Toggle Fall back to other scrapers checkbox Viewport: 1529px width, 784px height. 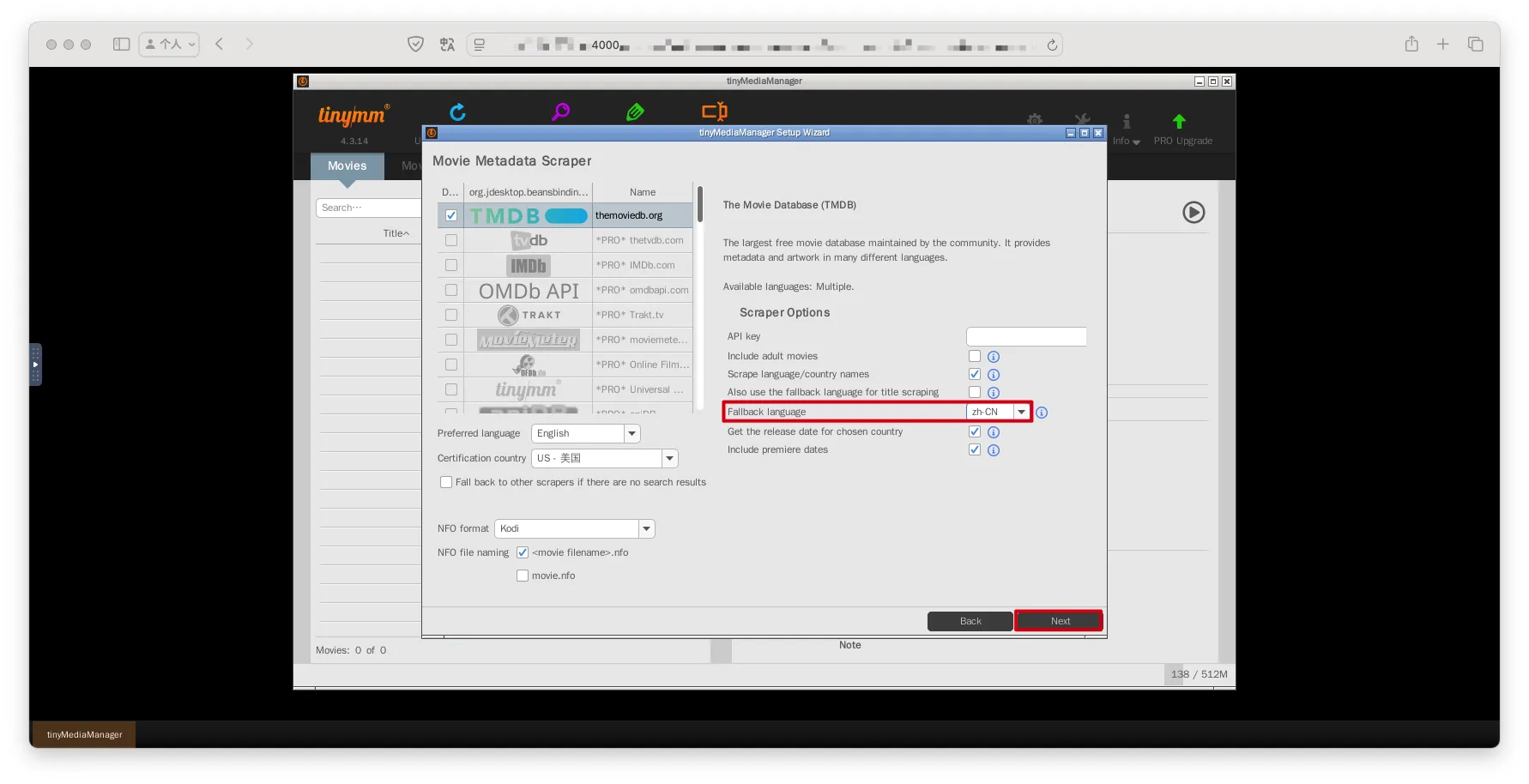[x=446, y=482]
